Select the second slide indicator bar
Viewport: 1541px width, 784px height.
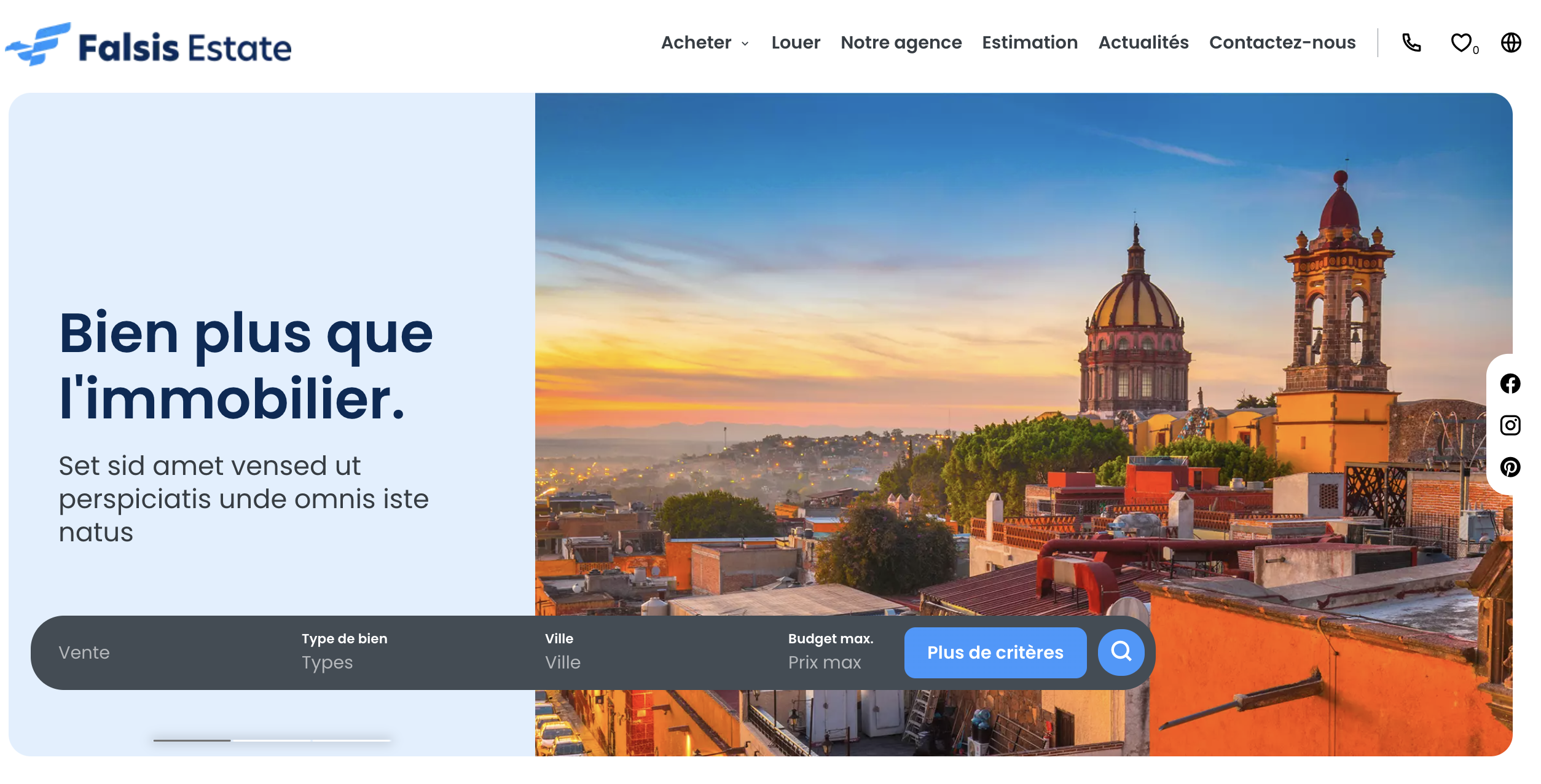pos(271,740)
